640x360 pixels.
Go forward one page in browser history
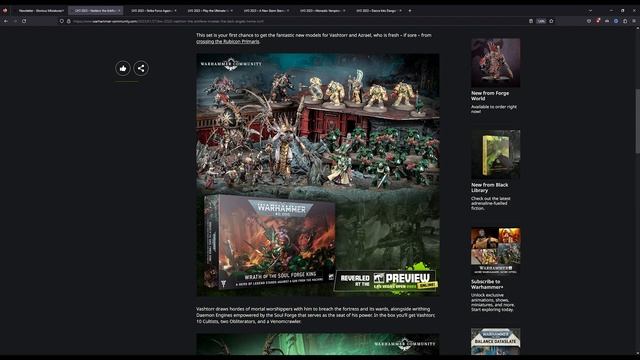pos(15,21)
